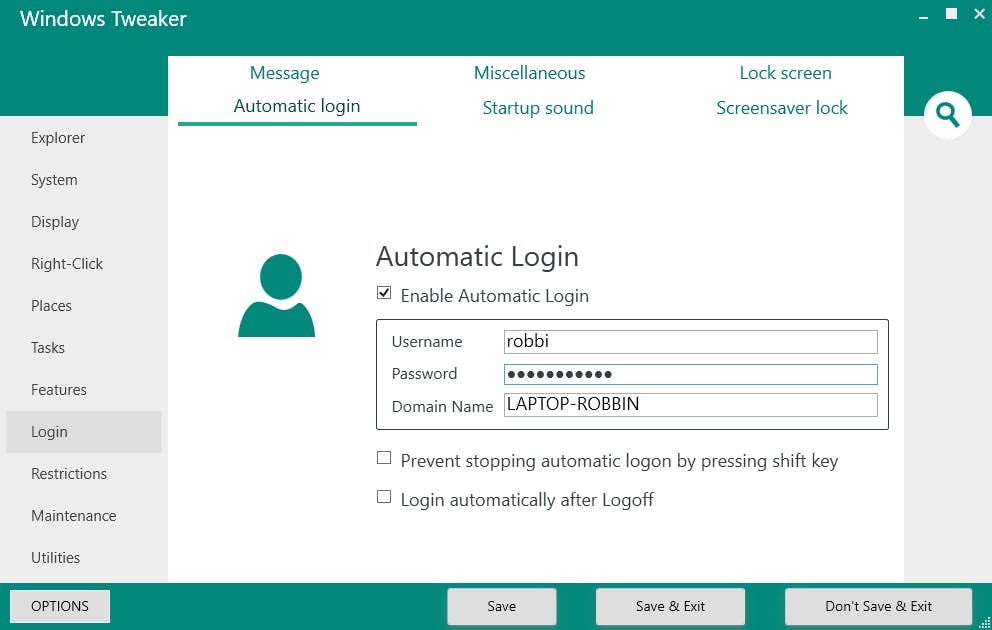This screenshot has width=992, height=630.
Task: Open the Right-Click category
Action: [84, 264]
